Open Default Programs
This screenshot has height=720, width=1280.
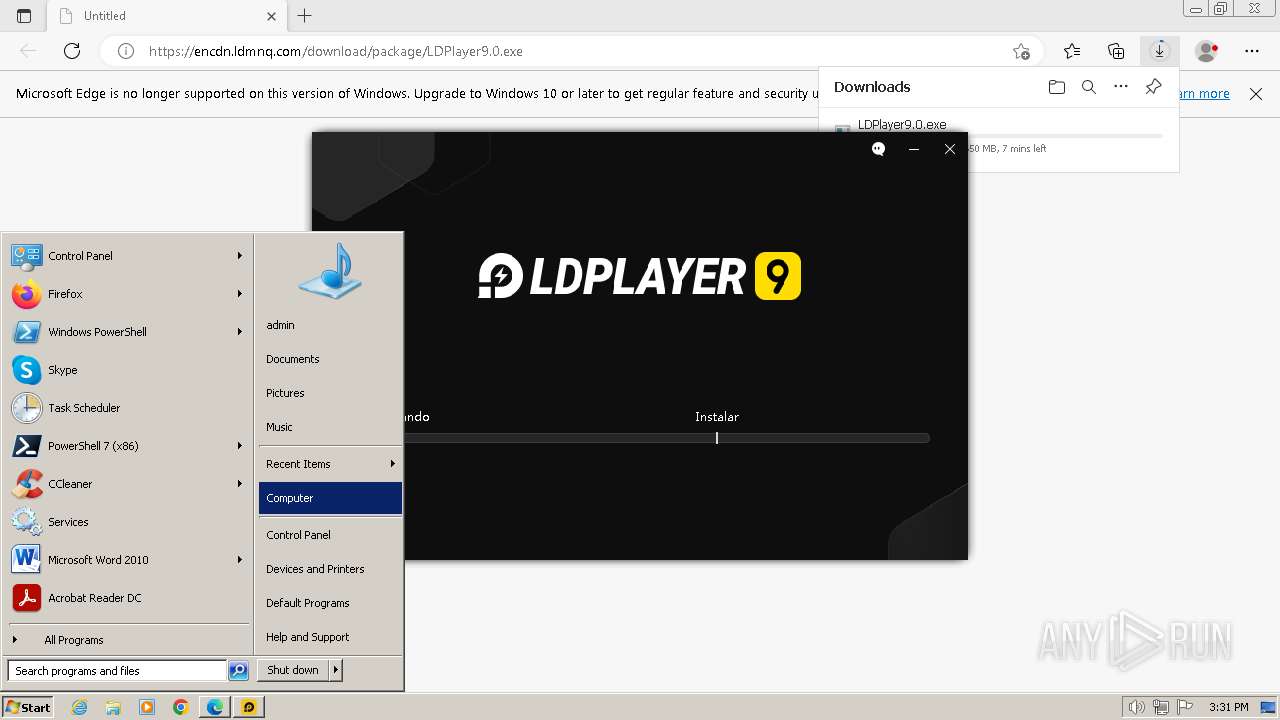pos(330,603)
